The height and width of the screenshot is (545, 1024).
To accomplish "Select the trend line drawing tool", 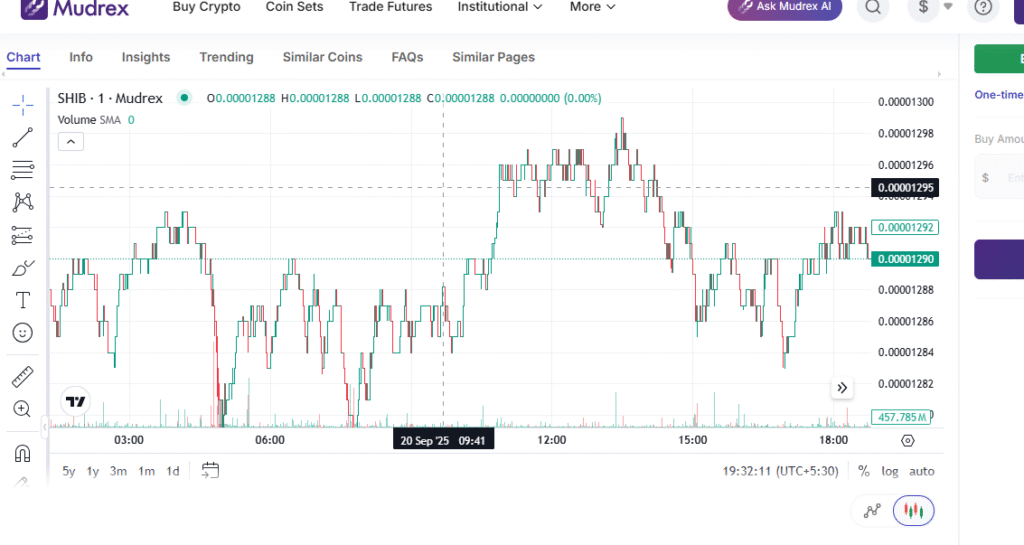I will [x=22, y=137].
